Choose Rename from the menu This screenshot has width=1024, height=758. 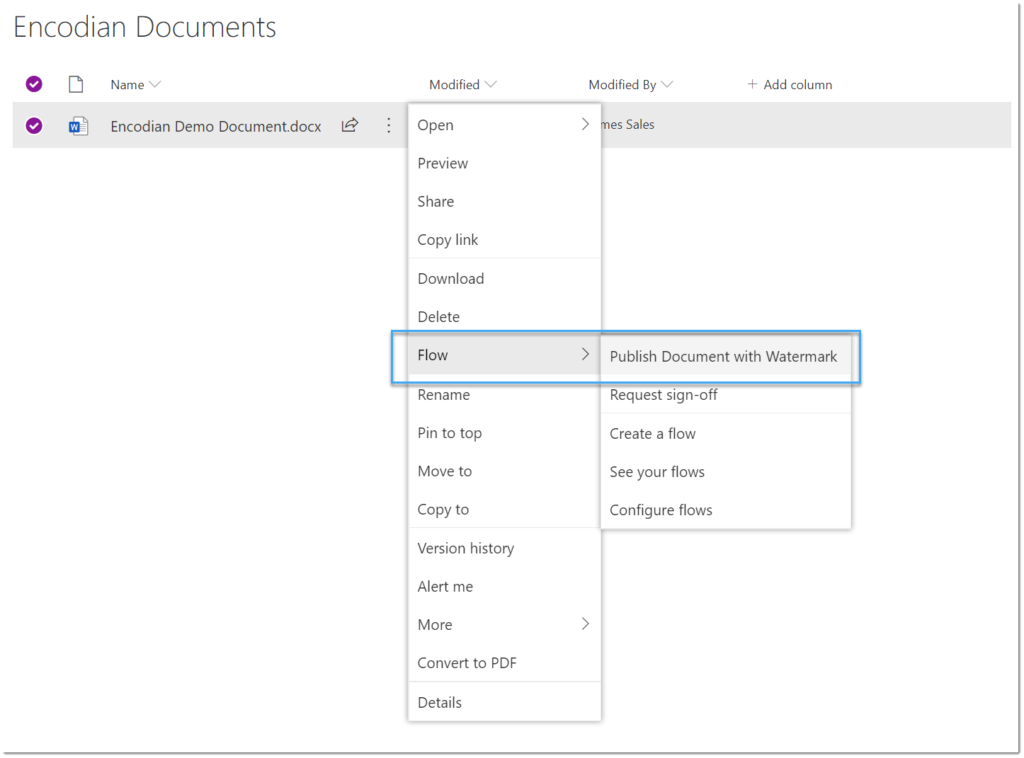pos(504,394)
